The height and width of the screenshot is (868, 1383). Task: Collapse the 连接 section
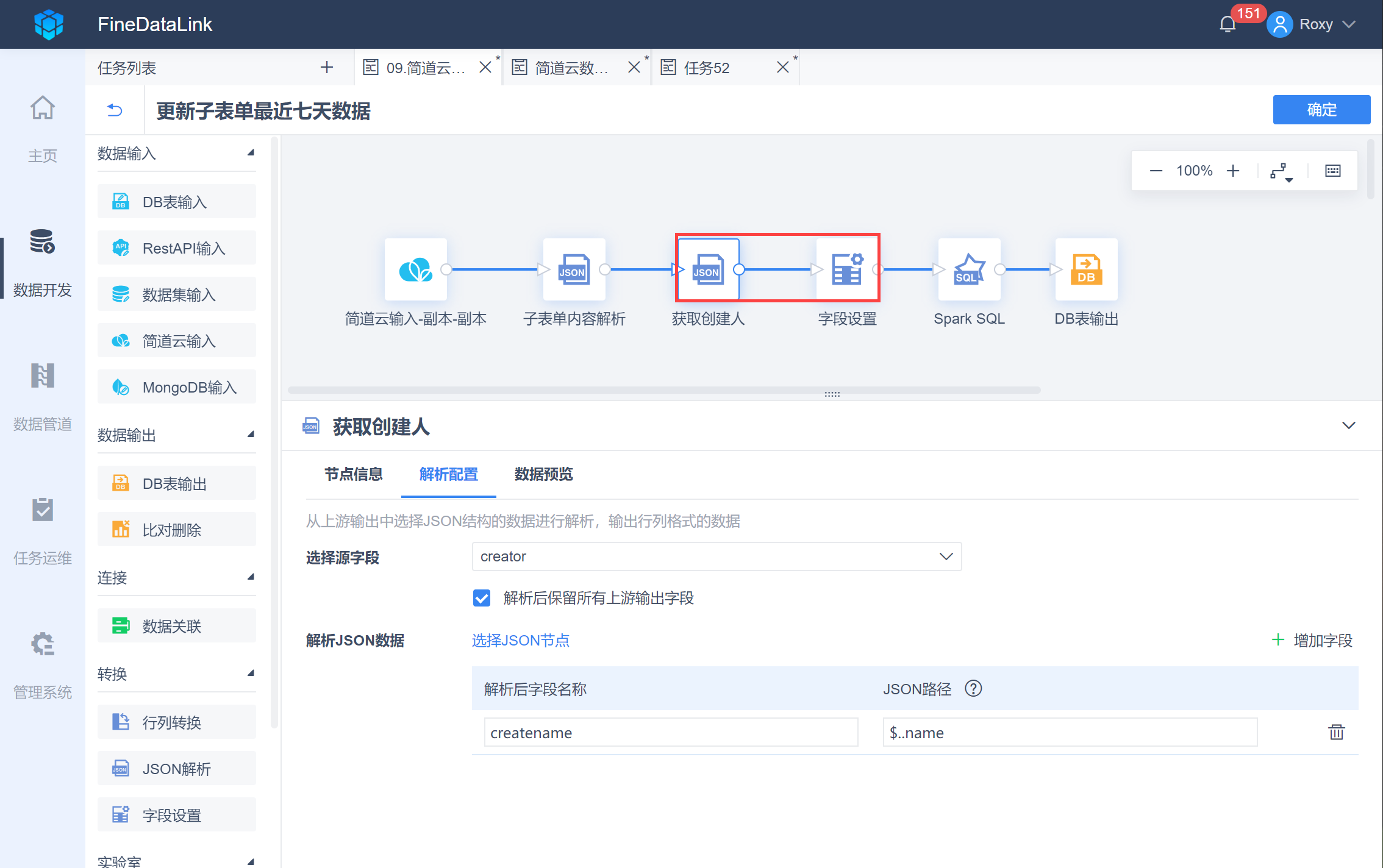pyautogui.click(x=251, y=577)
